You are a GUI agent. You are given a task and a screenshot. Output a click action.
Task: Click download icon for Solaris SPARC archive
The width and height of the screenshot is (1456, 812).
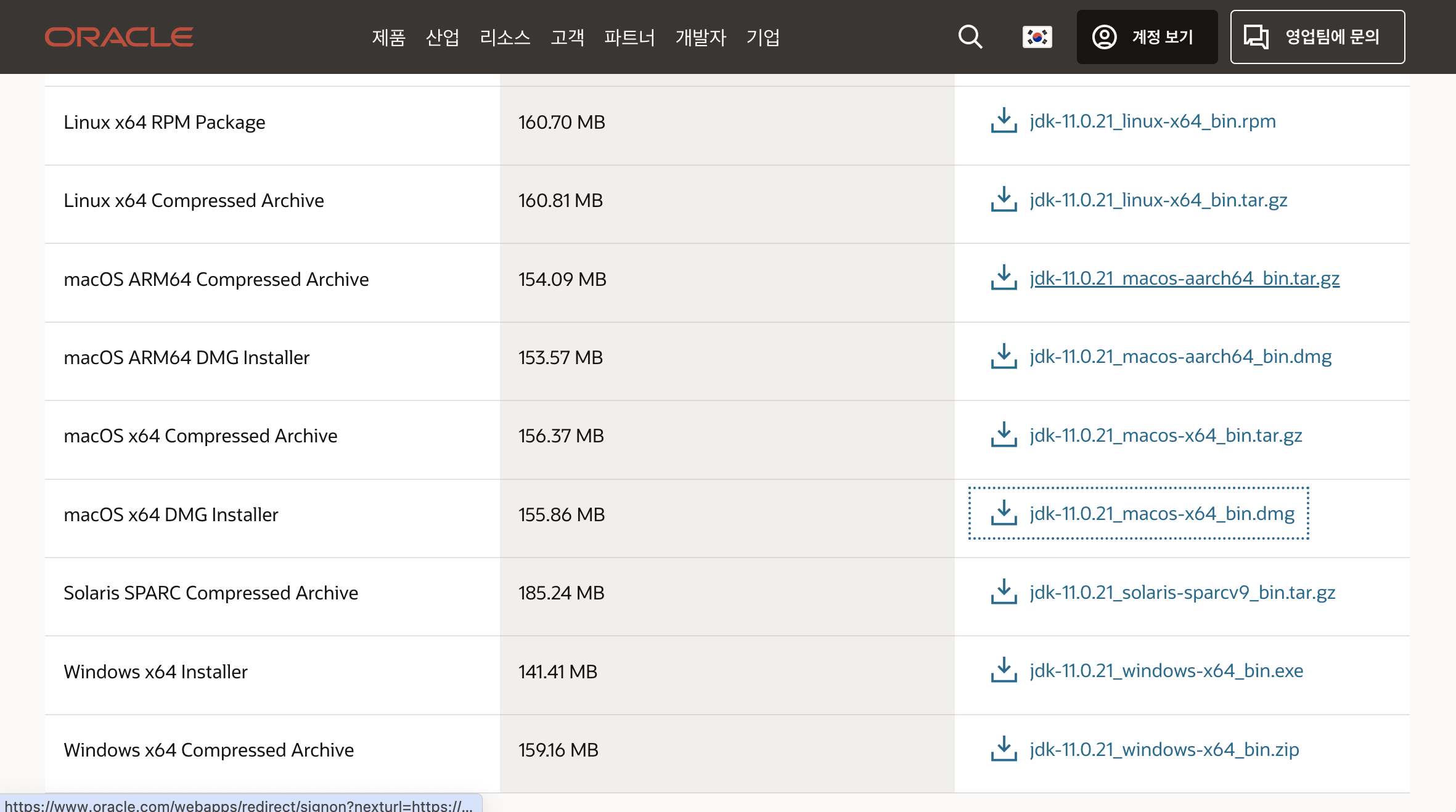click(1004, 592)
